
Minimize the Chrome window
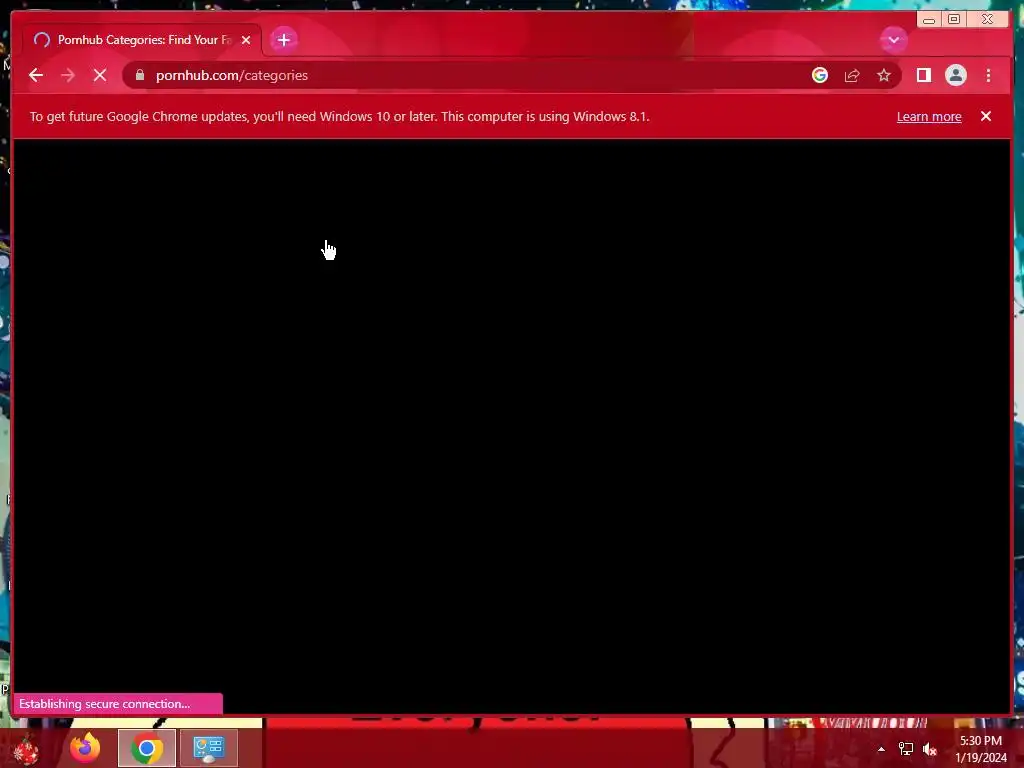tap(929, 20)
